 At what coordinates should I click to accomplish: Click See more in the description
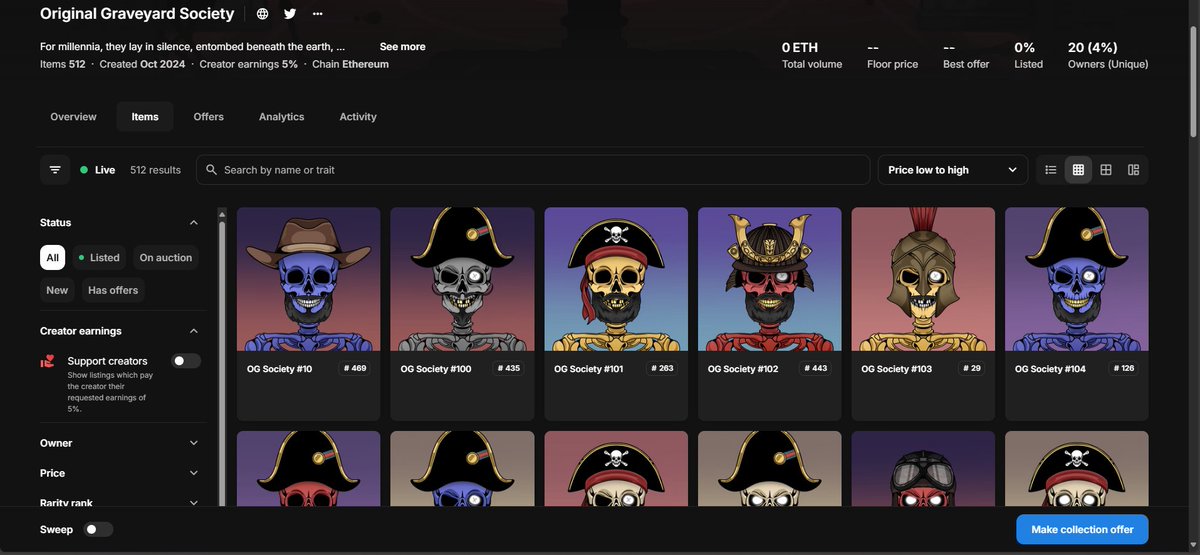tap(403, 47)
